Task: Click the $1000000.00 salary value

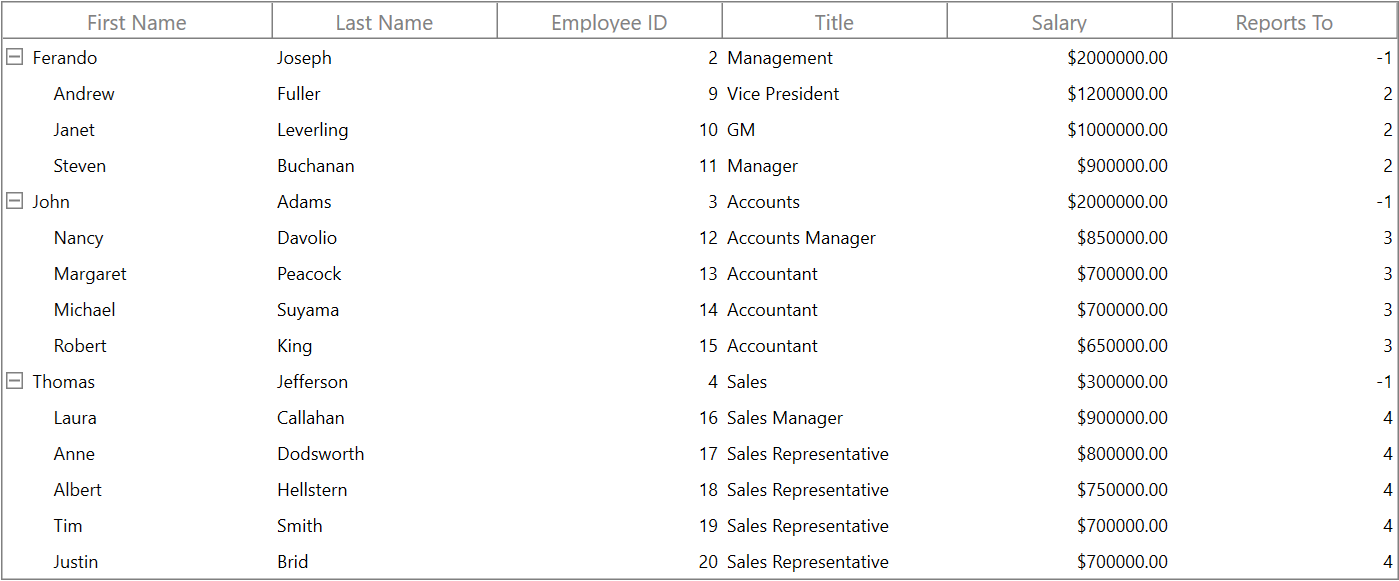Action: (1118, 130)
